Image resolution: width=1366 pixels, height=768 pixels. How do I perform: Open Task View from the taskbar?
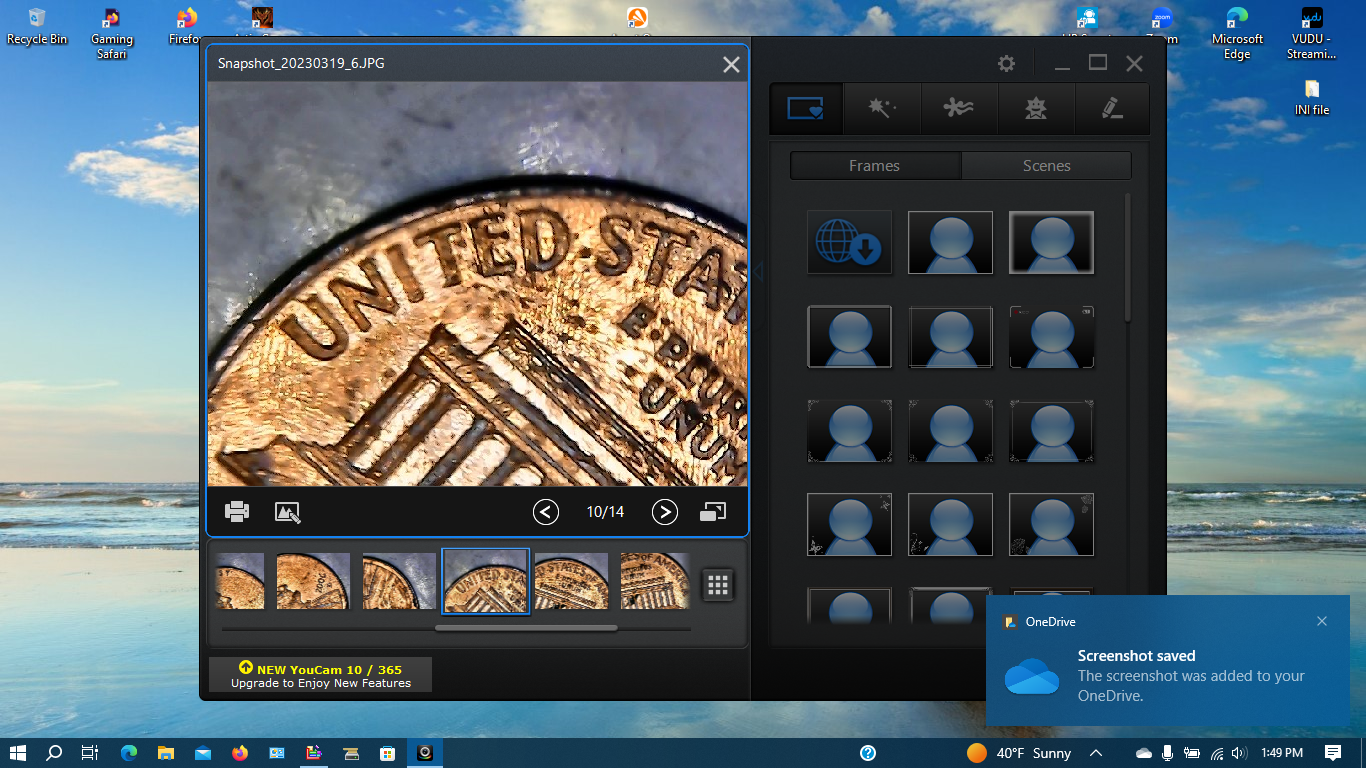click(x=90, y=753)
